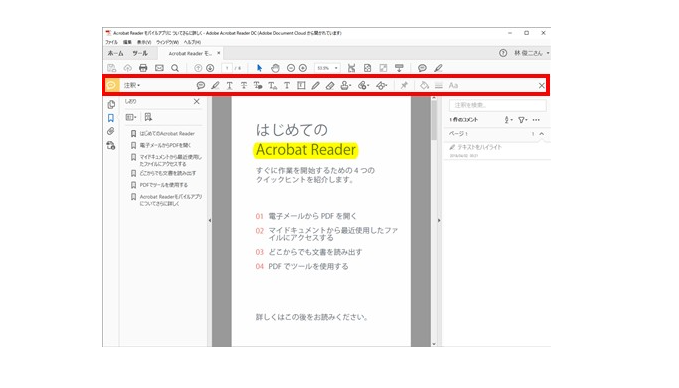Open the ファイル menu
The image size is (679, 388).
point(111,42)
